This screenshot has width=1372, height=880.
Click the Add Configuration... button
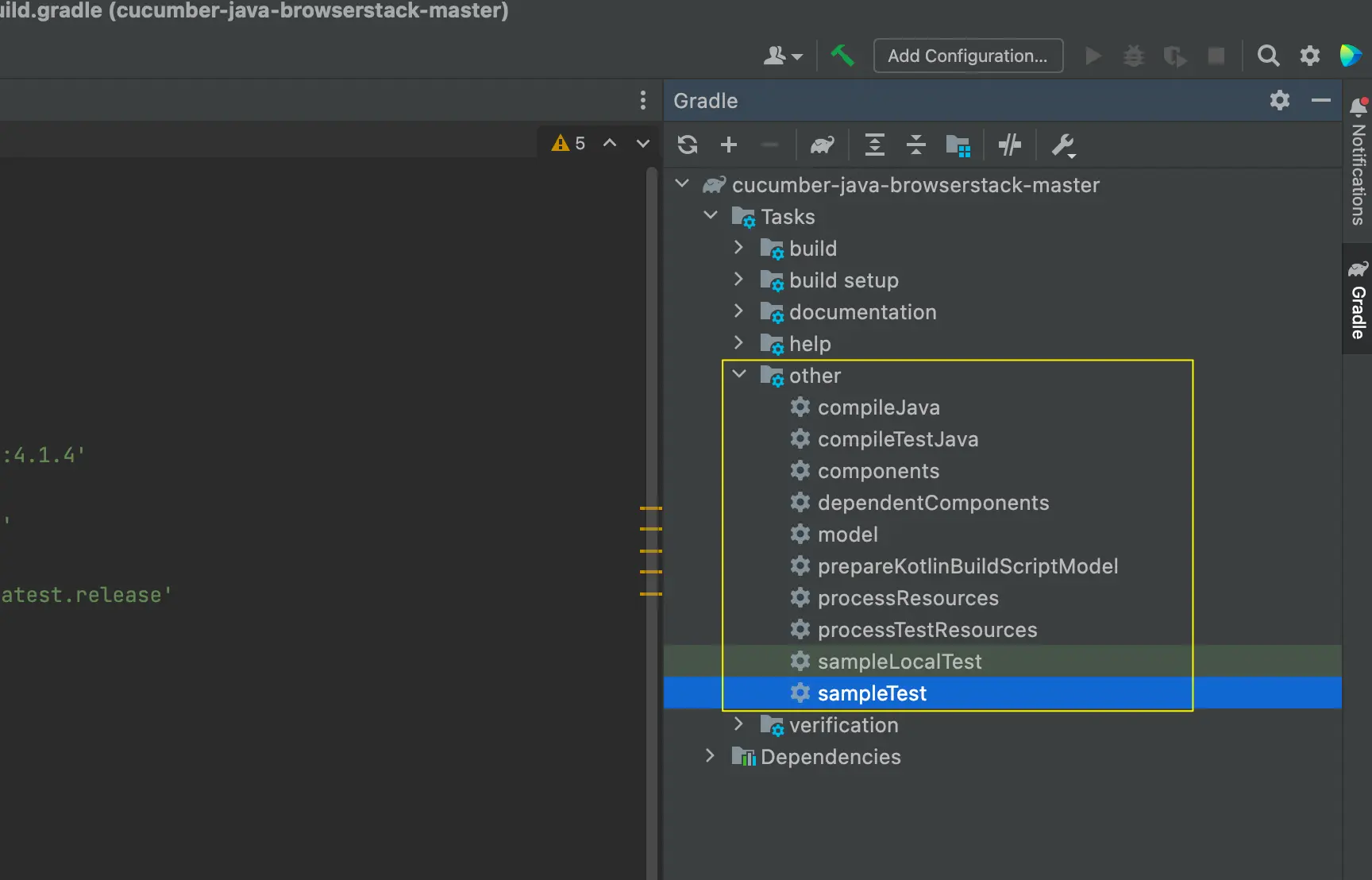(967, 56)
